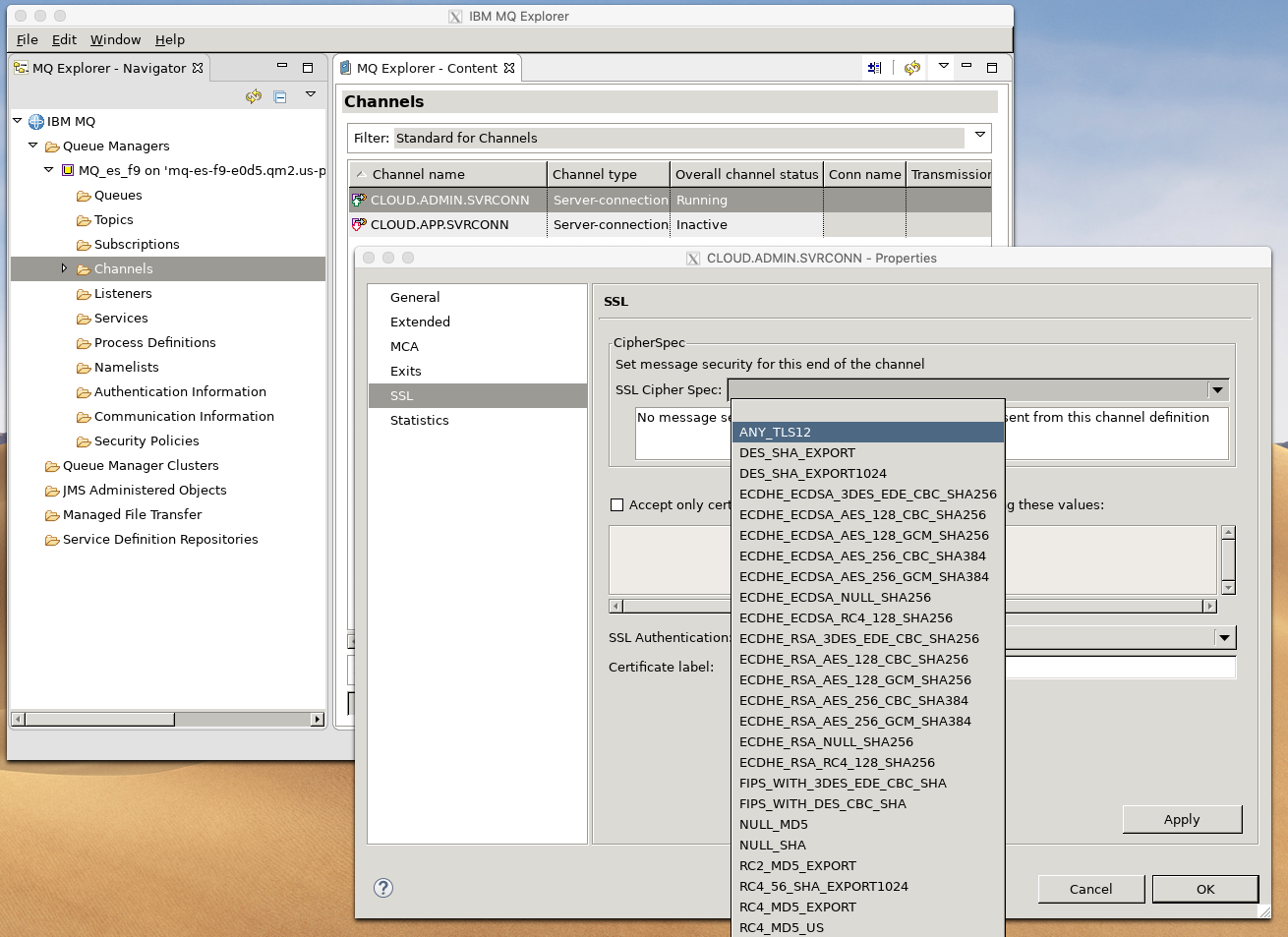Click the CLOUD.ADMIN.SVRCONN channel icon

click(x=360, y=200)
